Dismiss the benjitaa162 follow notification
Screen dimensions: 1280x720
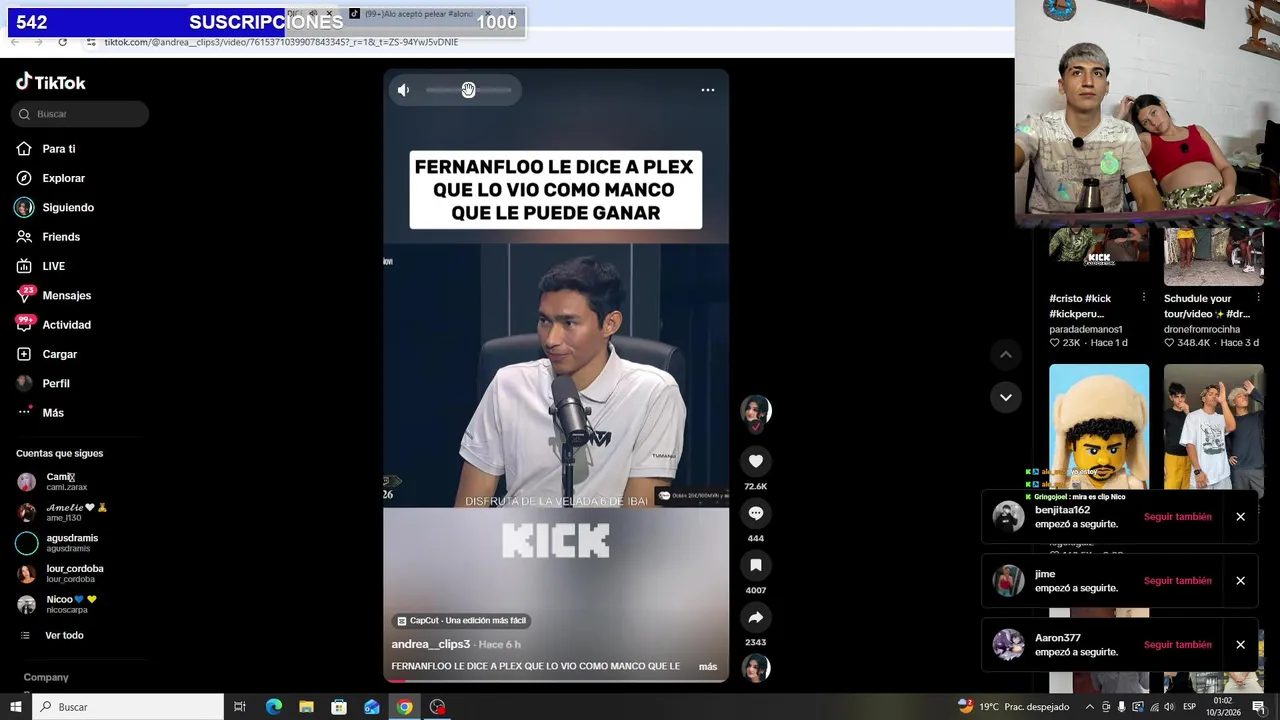(1240, 517)
